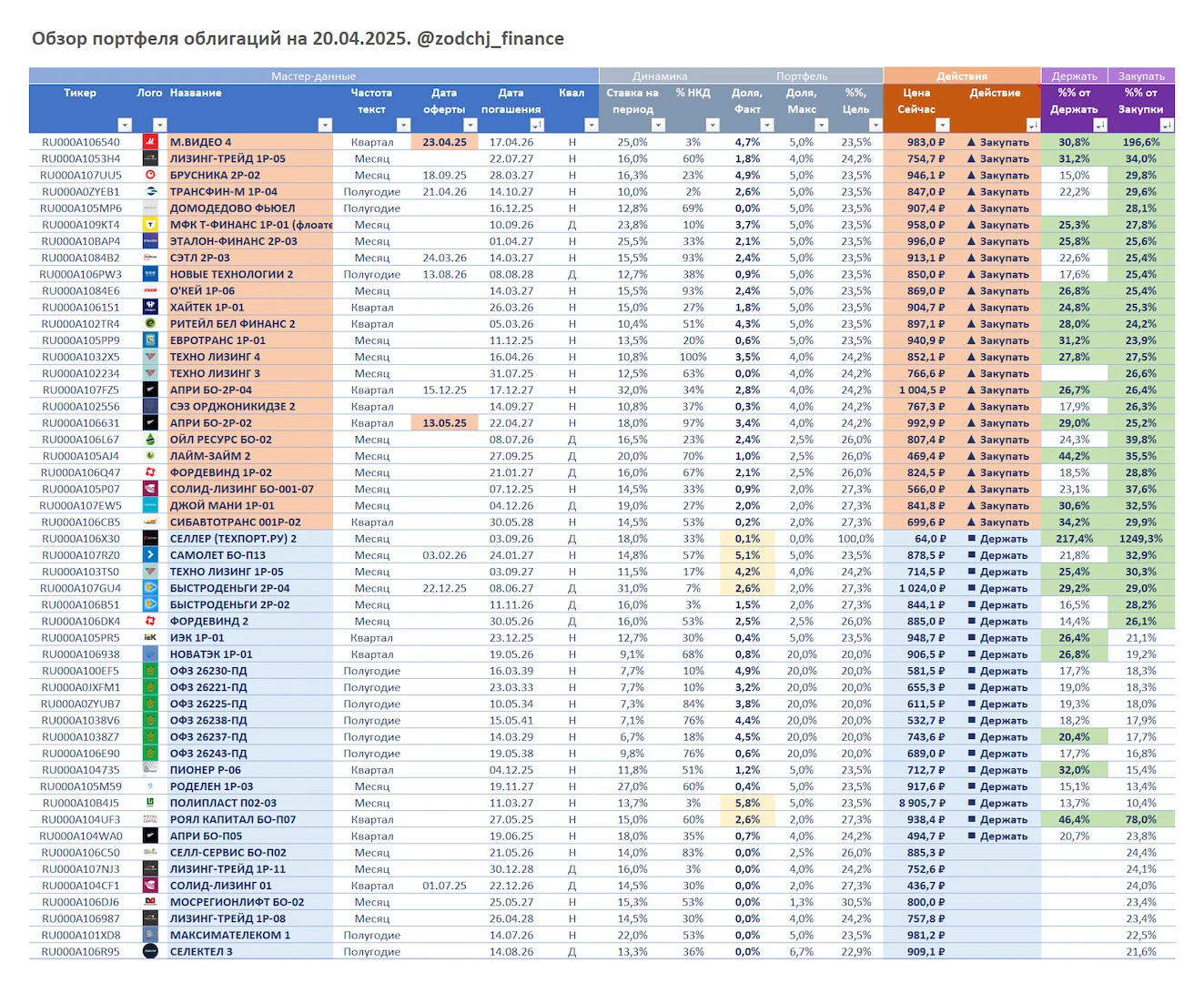Select highlighted offer date cell 23.04.25
Image resolution: width=1204 pixels, height=983 pixels.
point(444,142)
